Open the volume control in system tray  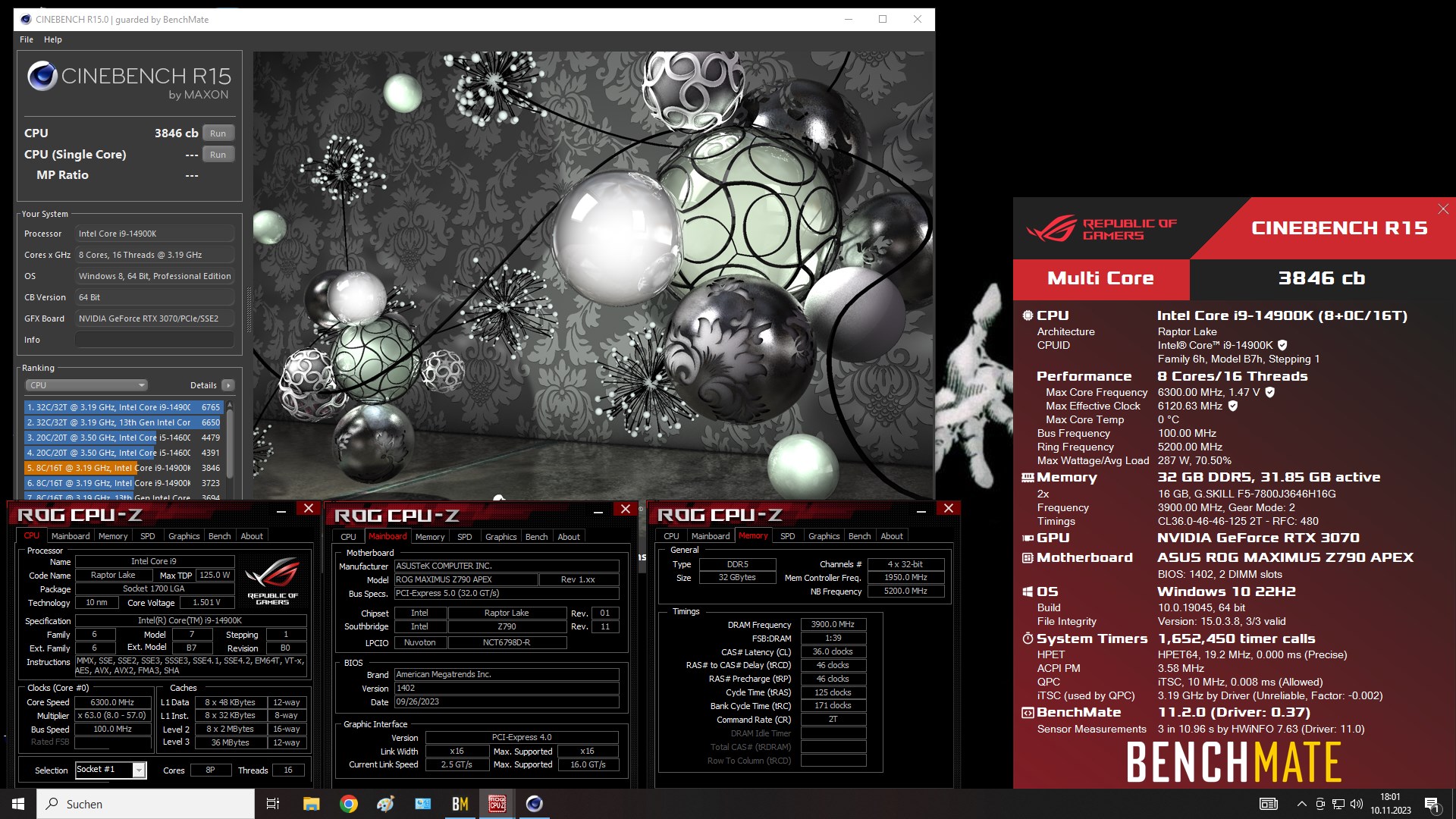[x=1357, y=804]
